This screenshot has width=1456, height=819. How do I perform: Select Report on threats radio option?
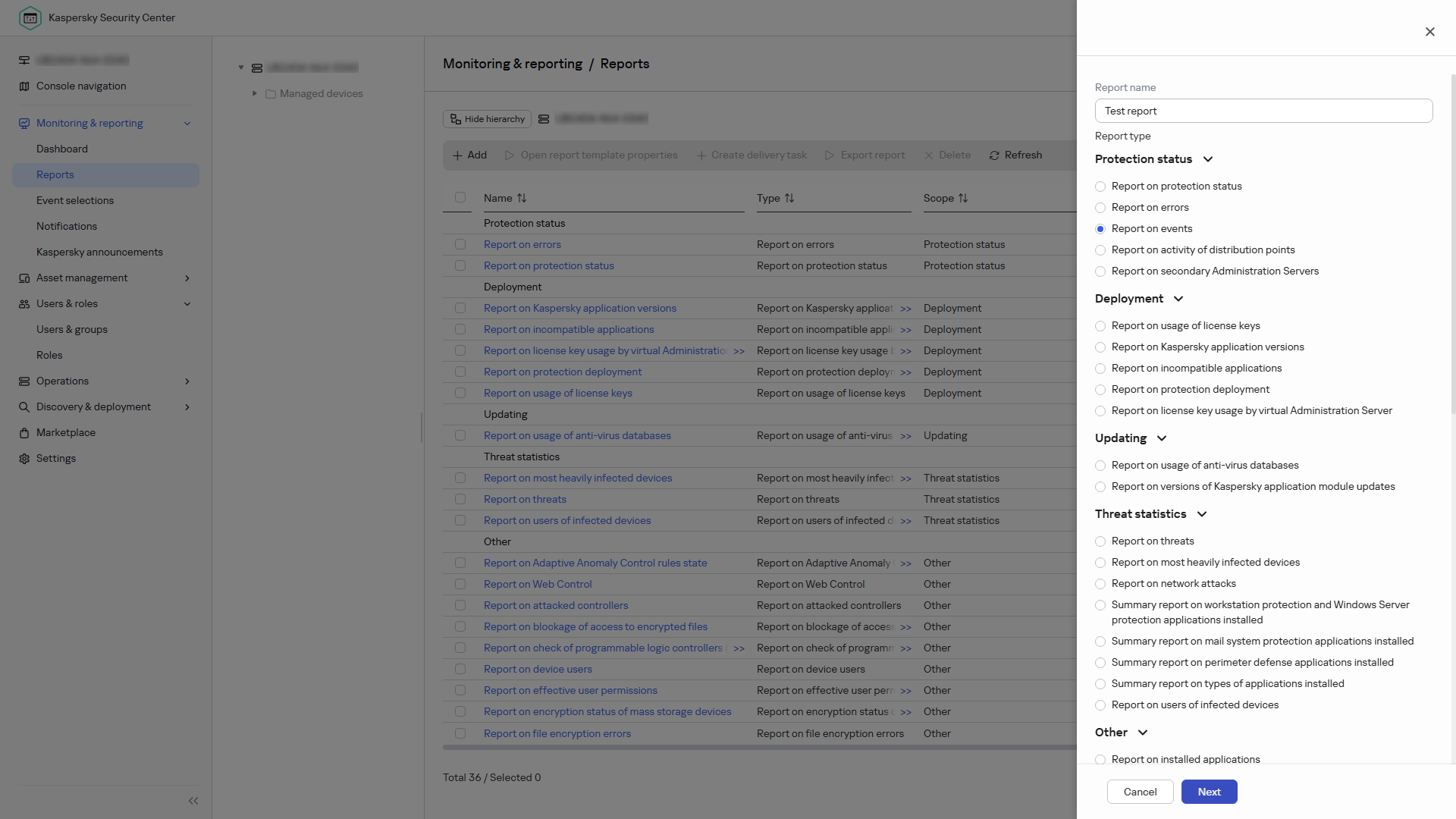point(1100,541)
